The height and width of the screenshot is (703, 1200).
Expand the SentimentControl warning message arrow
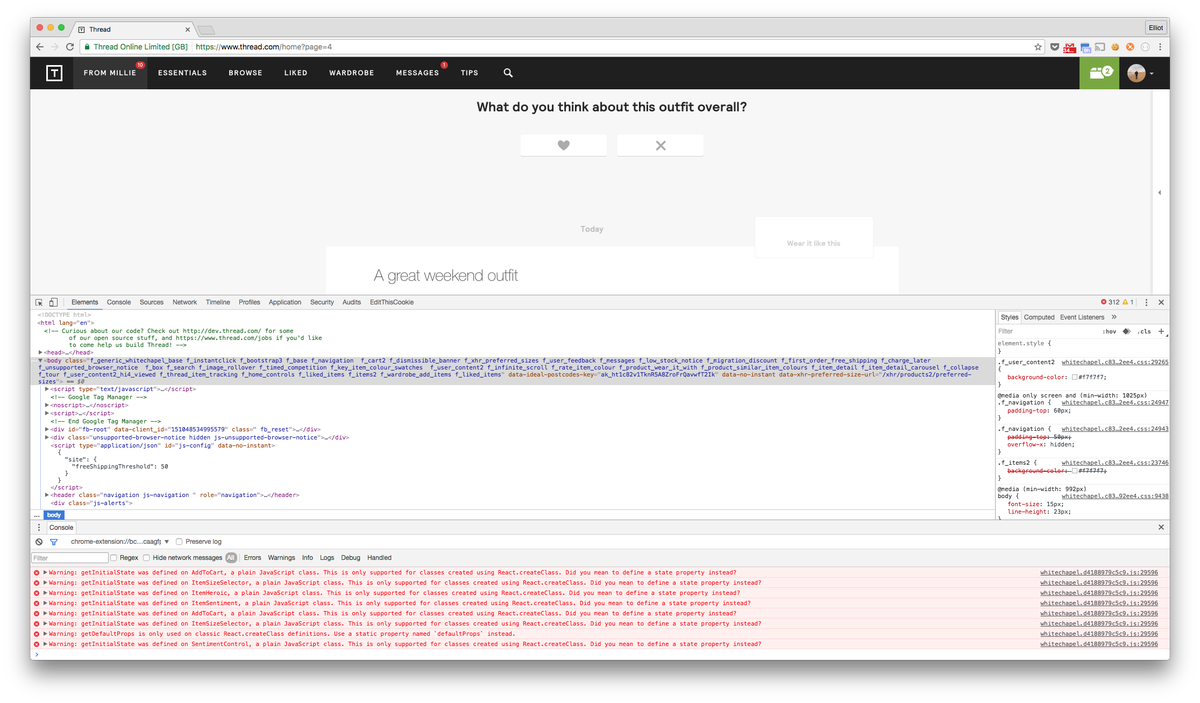[45, 644]
